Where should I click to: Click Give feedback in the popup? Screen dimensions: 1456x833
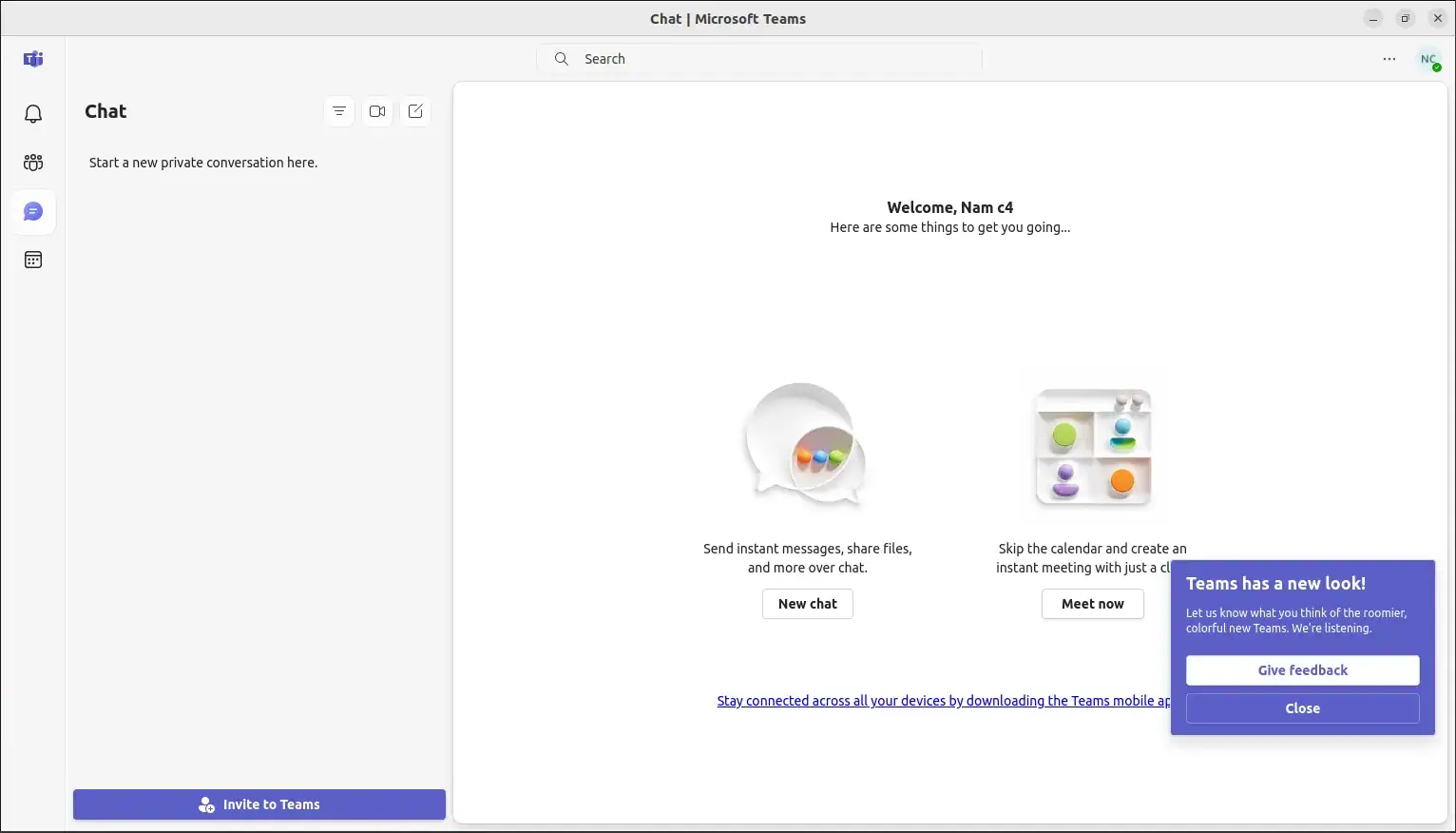pyautogui.click(x=1302, y=670)
